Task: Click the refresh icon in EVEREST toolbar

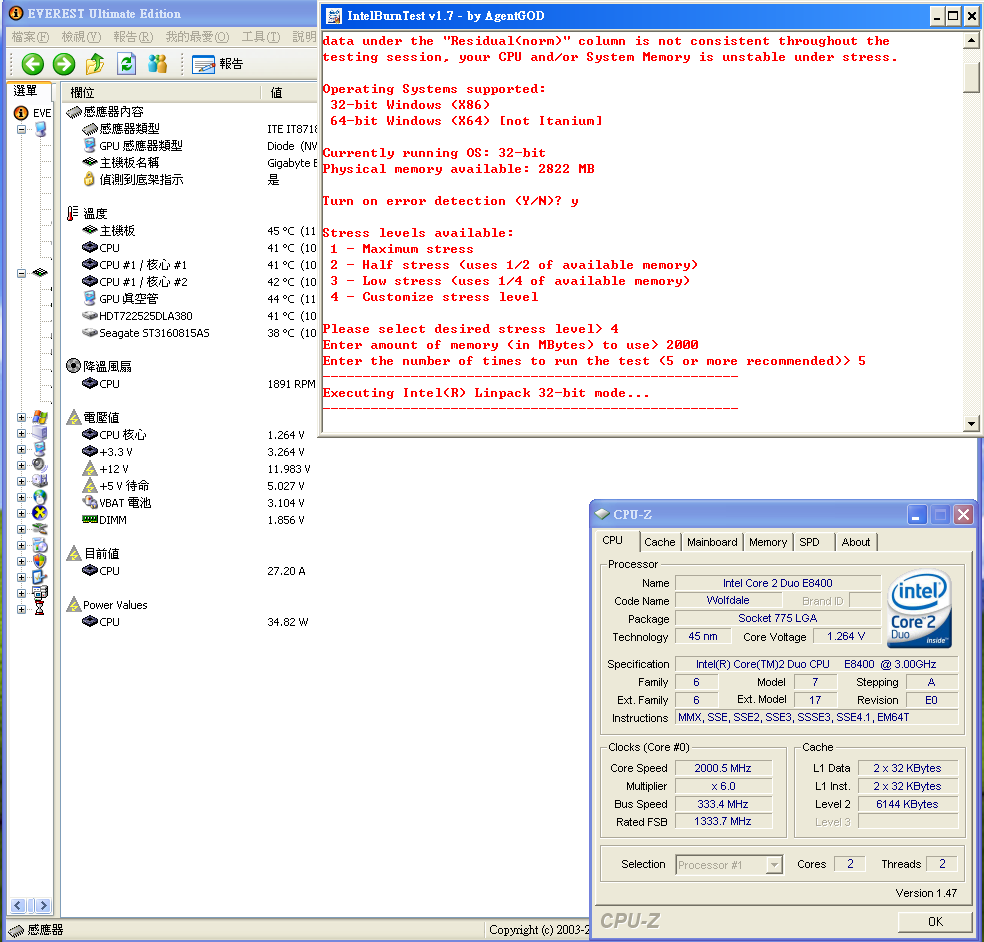Action: pos(126,64)
